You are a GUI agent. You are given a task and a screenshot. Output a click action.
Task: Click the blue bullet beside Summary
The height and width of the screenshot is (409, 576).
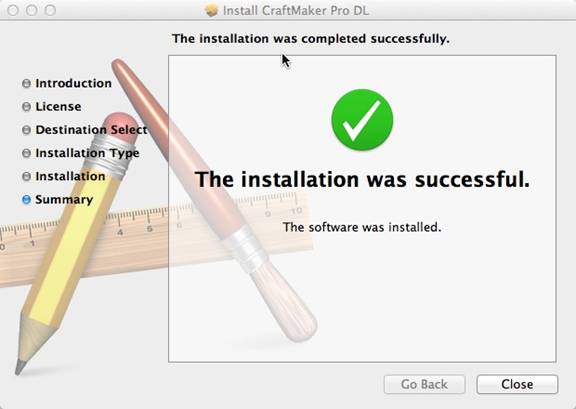tap(26, 200)
